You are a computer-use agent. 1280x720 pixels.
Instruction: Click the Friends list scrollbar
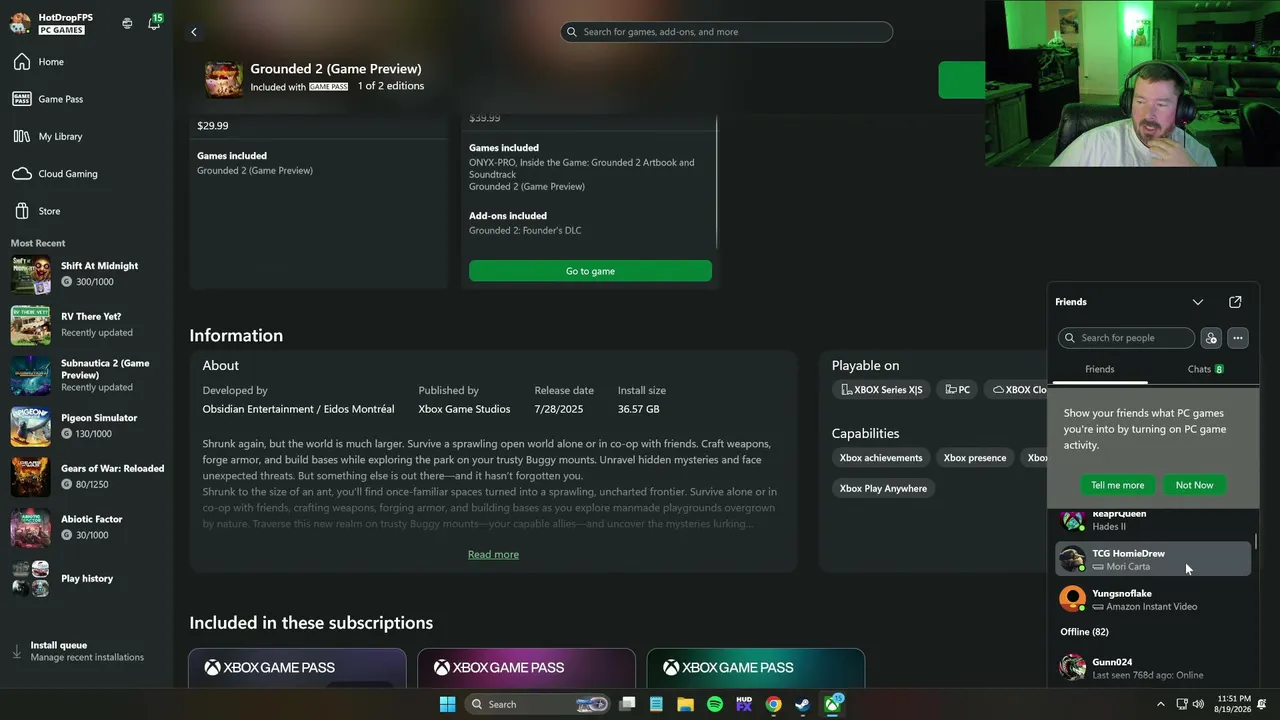(1256, 541)
